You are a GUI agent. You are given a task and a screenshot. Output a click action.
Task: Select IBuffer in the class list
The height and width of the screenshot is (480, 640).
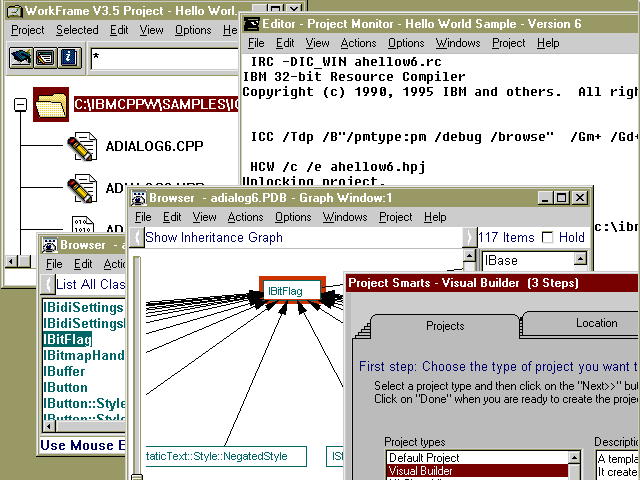click(x=64, y=371)
